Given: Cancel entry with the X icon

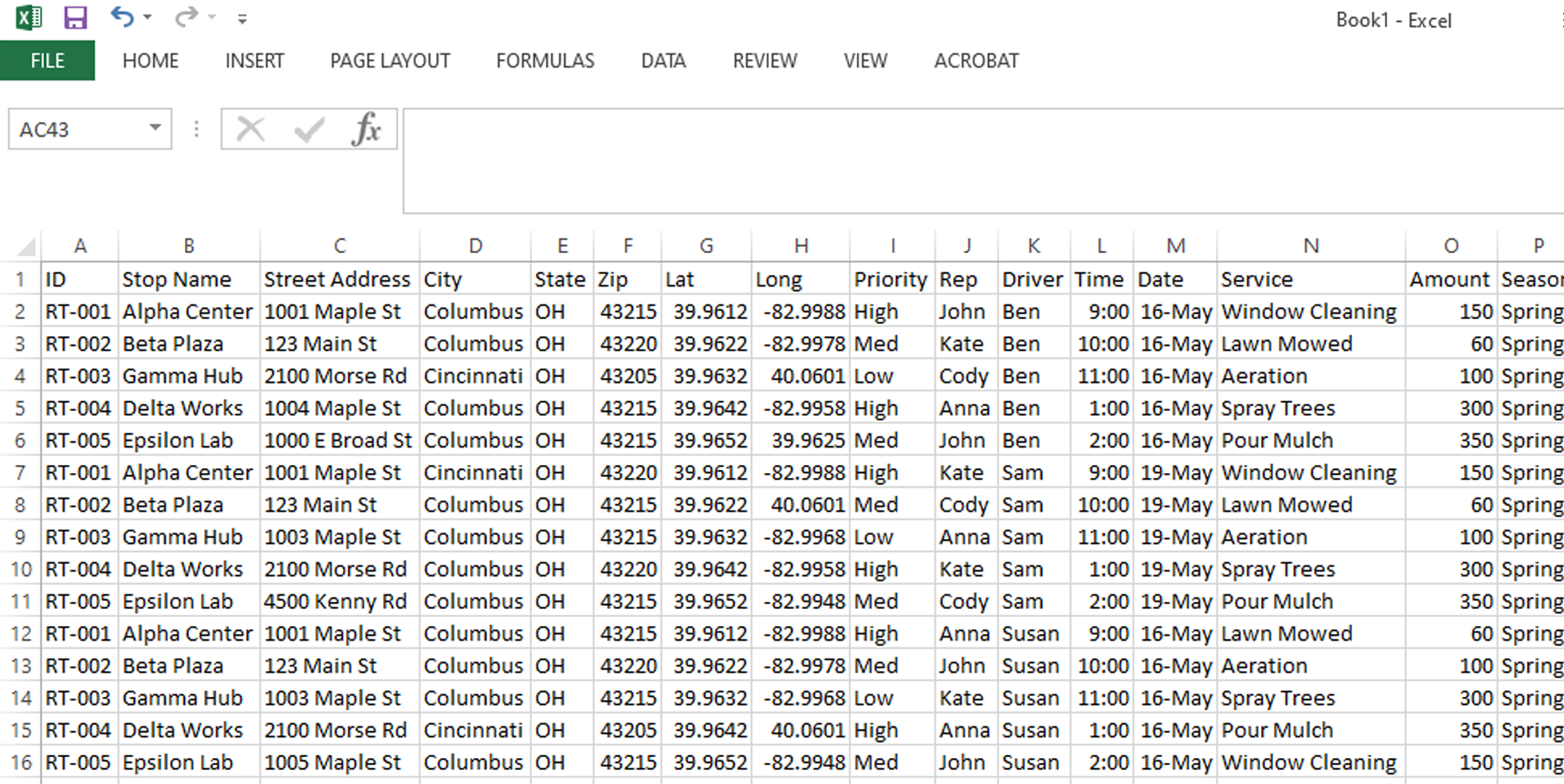Looking at the screenshot, I should pos(251,128).
